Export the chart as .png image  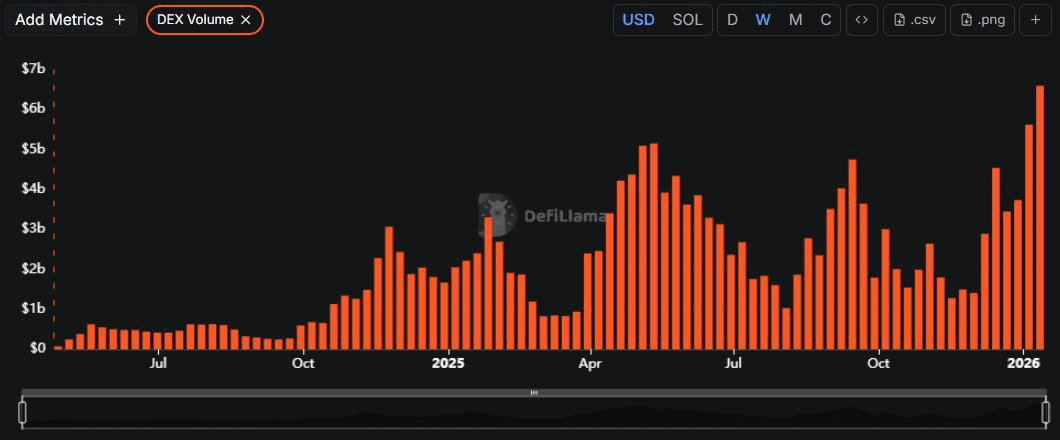[982, 20]
